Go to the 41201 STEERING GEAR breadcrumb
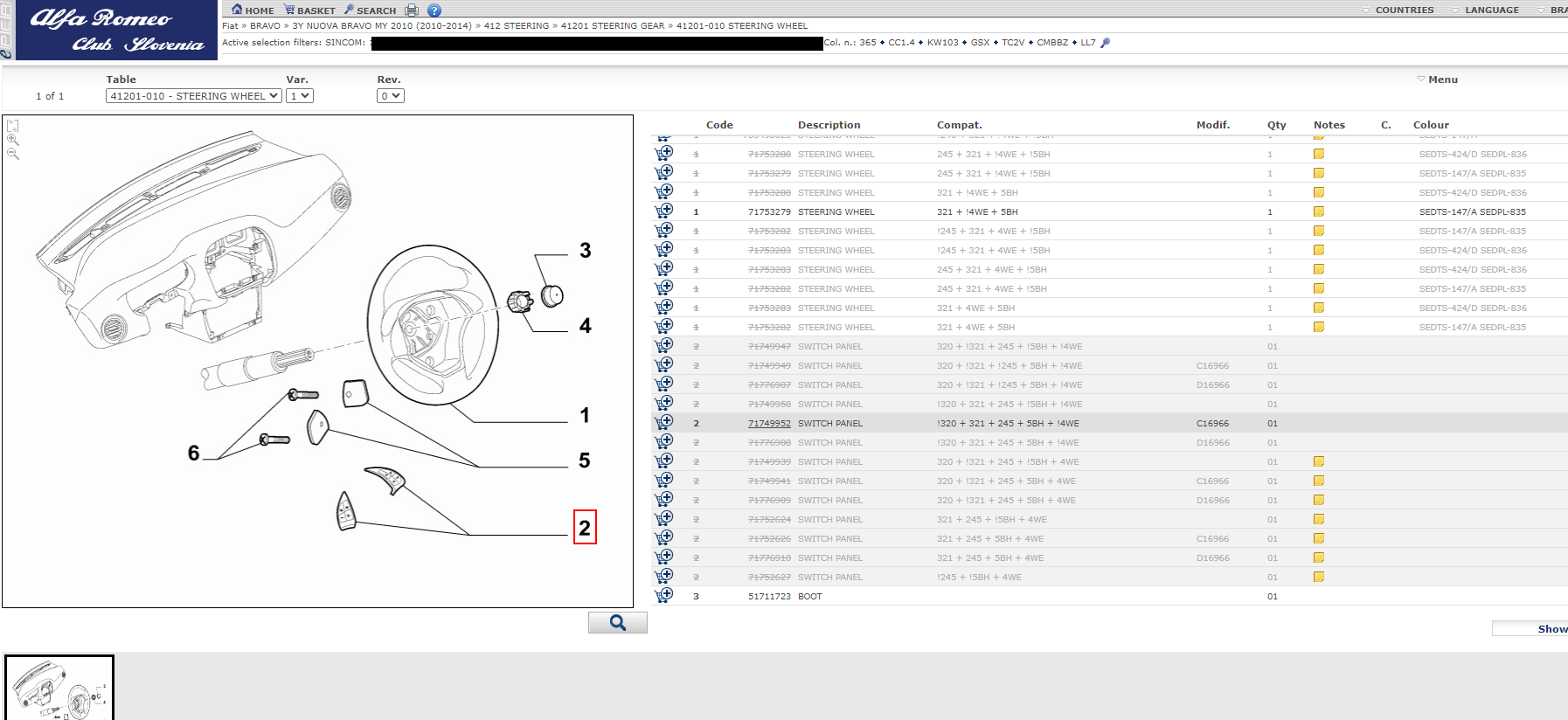1568x720 pixels. [613, 26]
